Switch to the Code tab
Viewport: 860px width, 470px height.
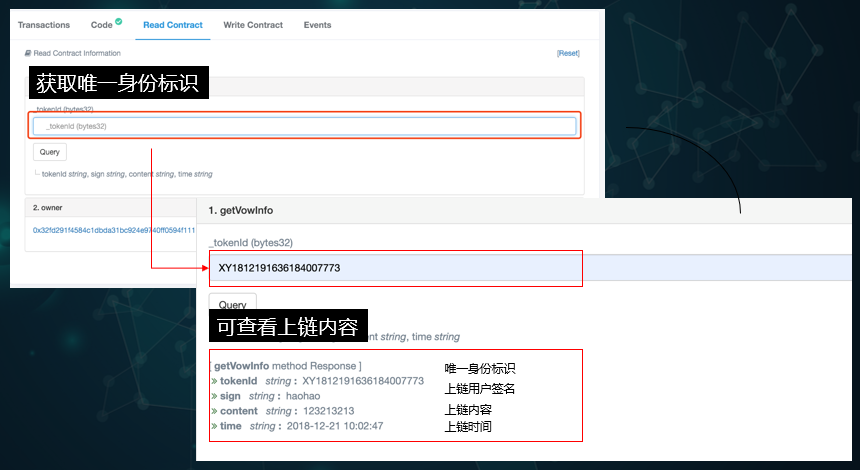(x=101, y=25)
